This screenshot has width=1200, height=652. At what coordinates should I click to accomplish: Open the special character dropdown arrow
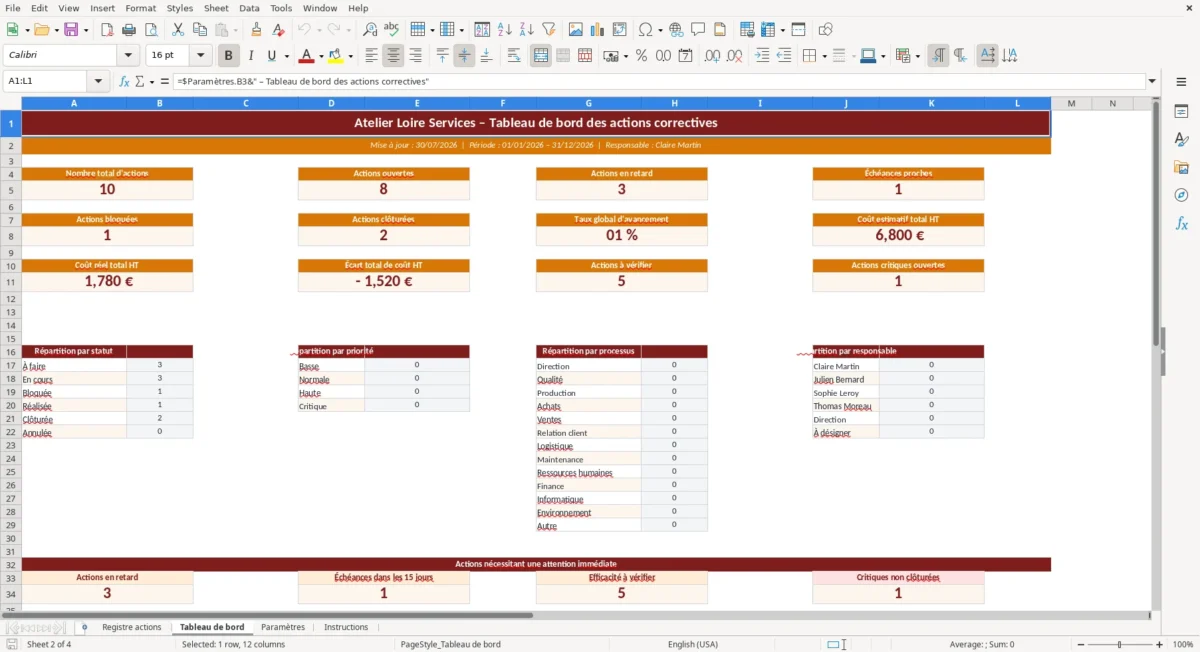pos(658,29)
